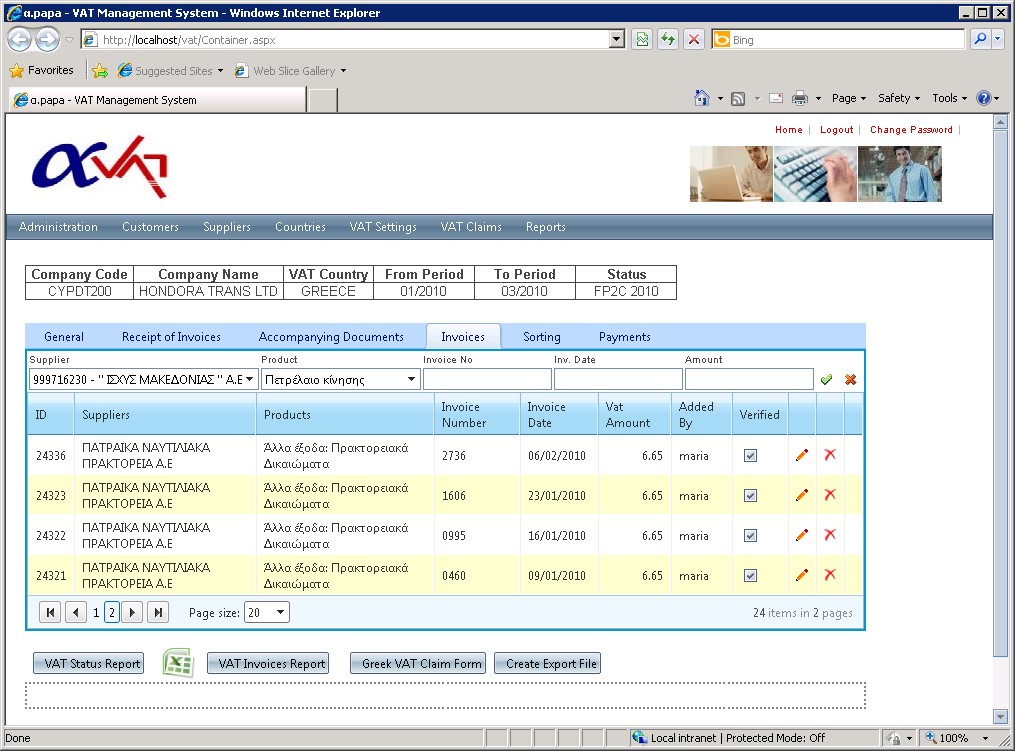Stop page loading with red X icon
1015x751 pixels.
point(693,39)
